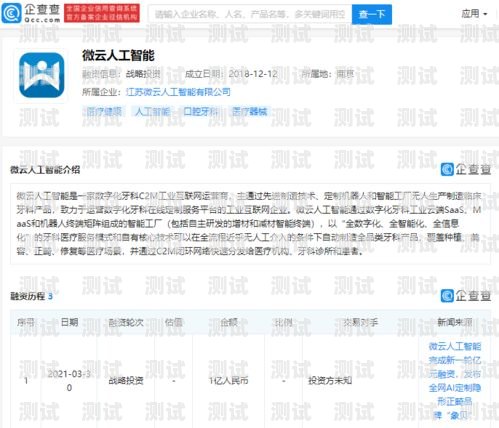Click the 成立日期 2018-12-12 text
Viewport: 499px width, 428px height.
(x=231, y=74)
